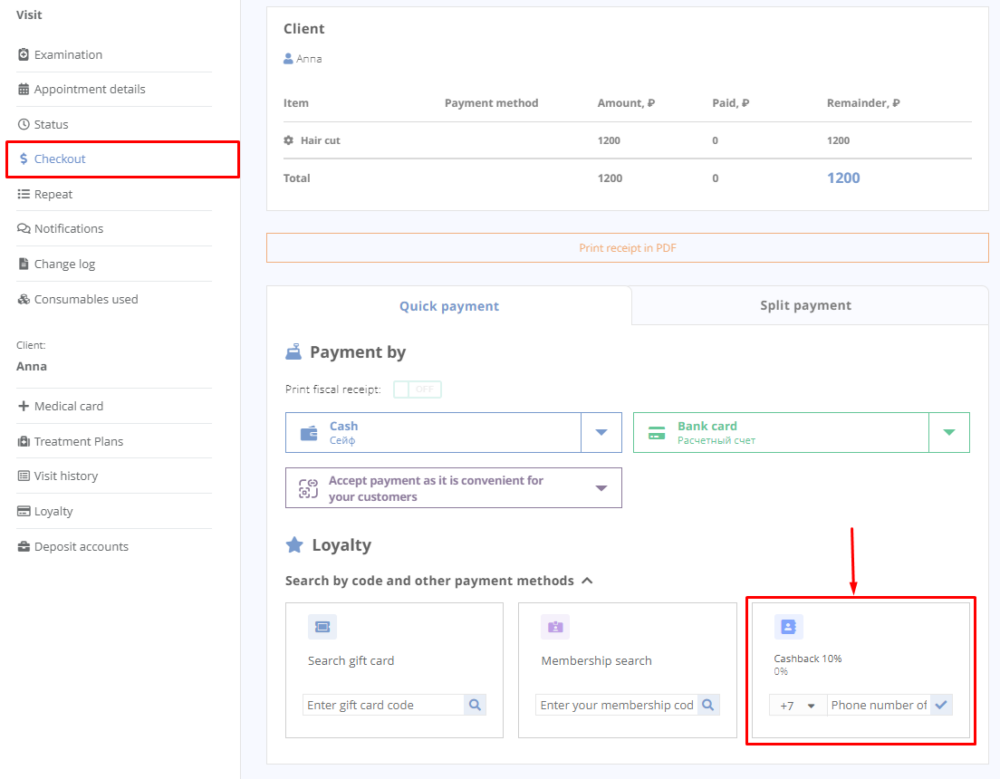
Task: Click the wallet icon on Cash payment
Action: 309,433
